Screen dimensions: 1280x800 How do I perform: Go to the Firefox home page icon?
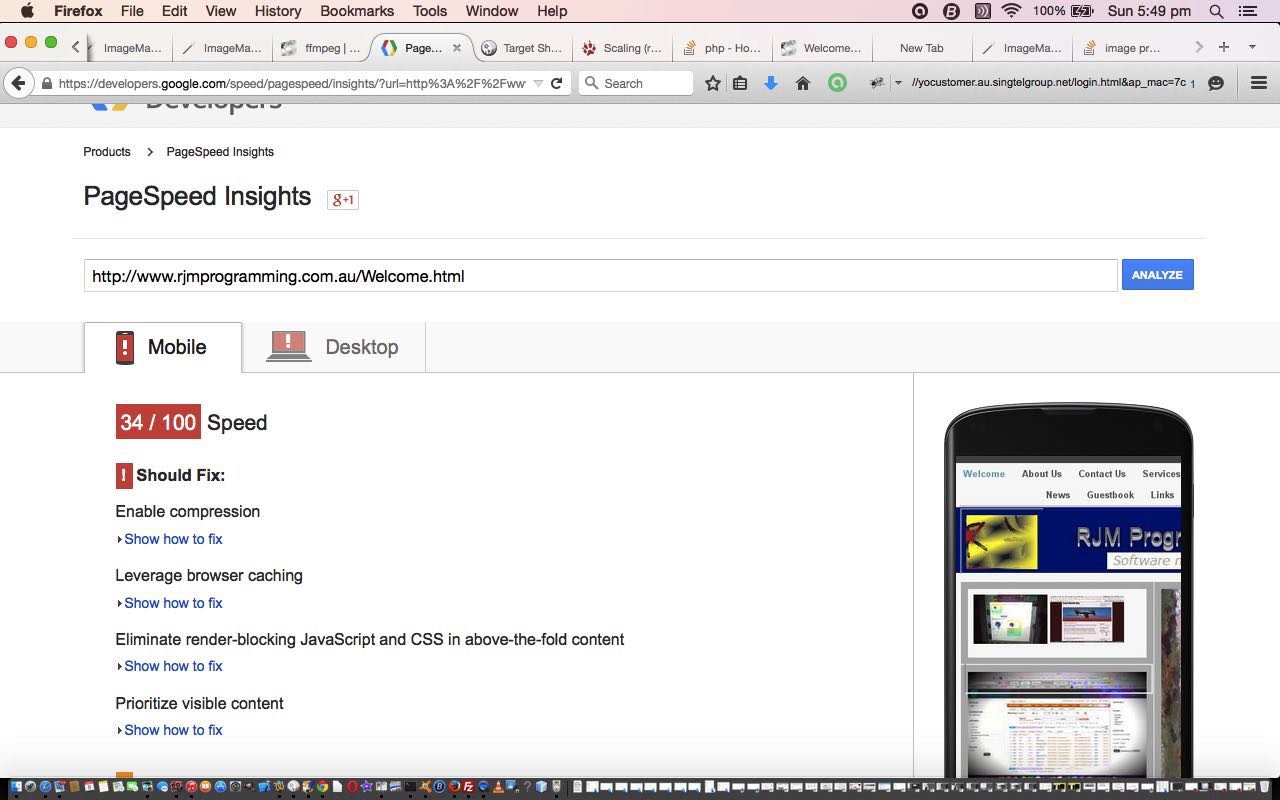[802, 83]
